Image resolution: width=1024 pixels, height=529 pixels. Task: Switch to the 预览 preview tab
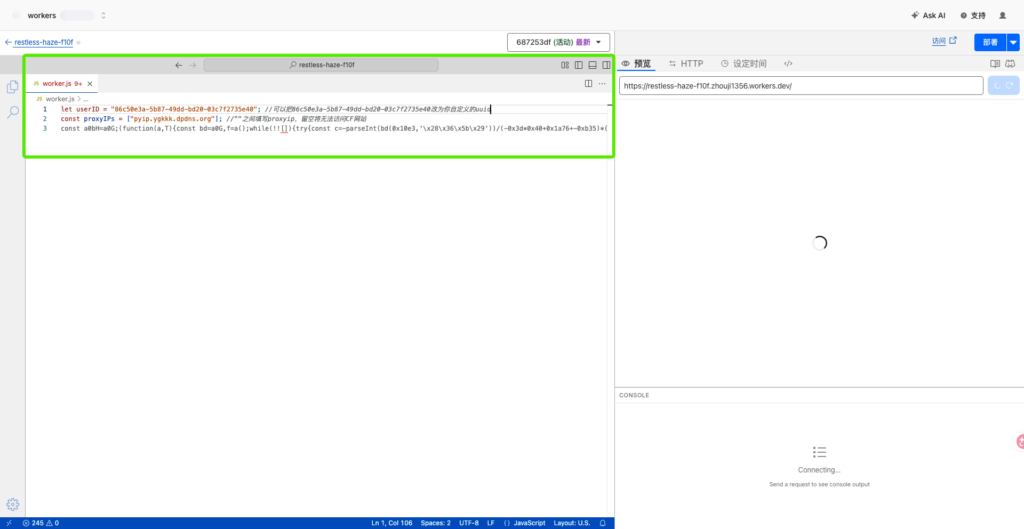636,64
